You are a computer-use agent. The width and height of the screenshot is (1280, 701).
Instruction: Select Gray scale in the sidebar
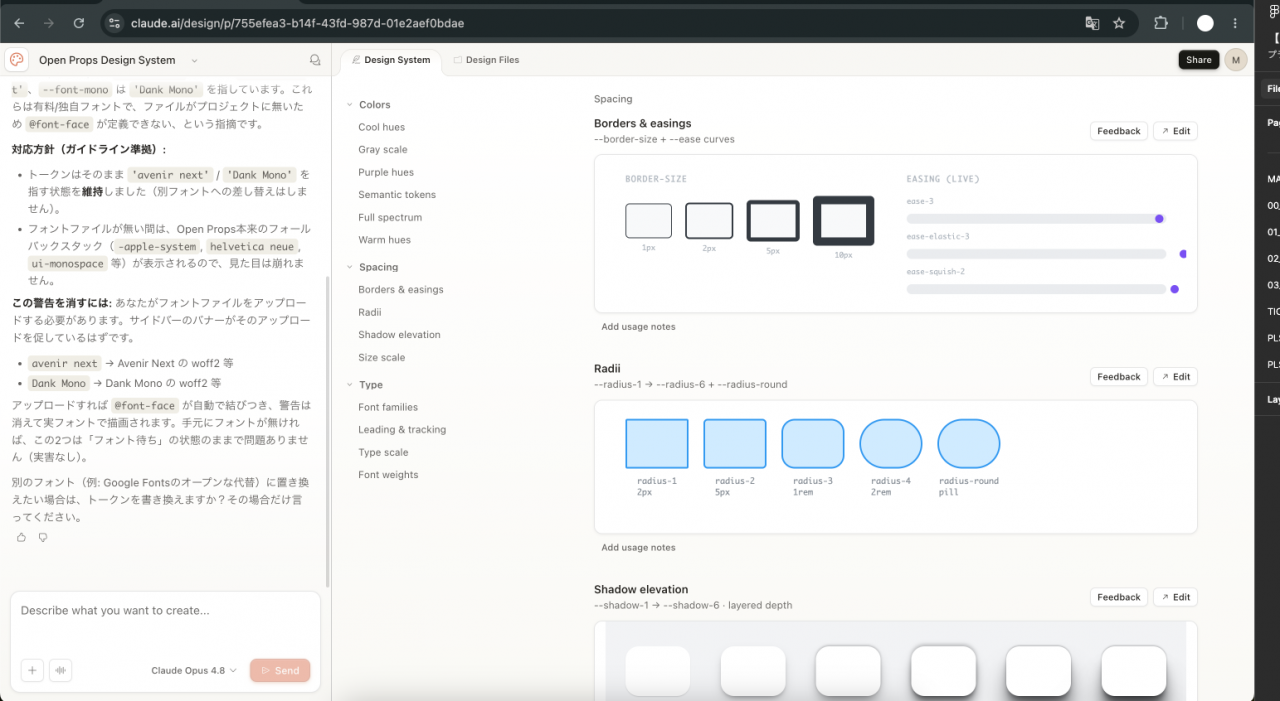pyautogui.click(x=383, y=150)
